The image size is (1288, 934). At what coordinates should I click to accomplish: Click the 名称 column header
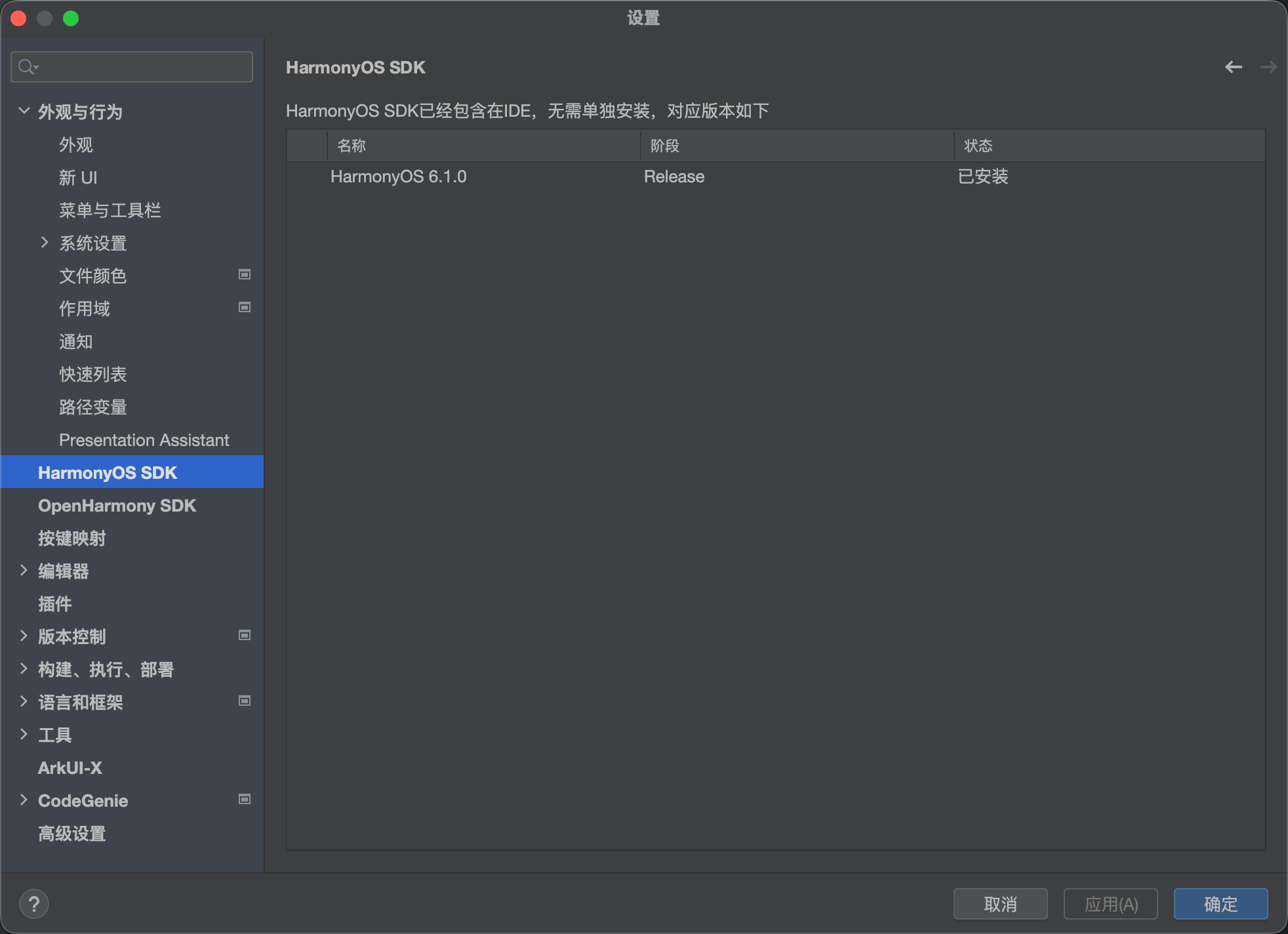click(484, 146)
